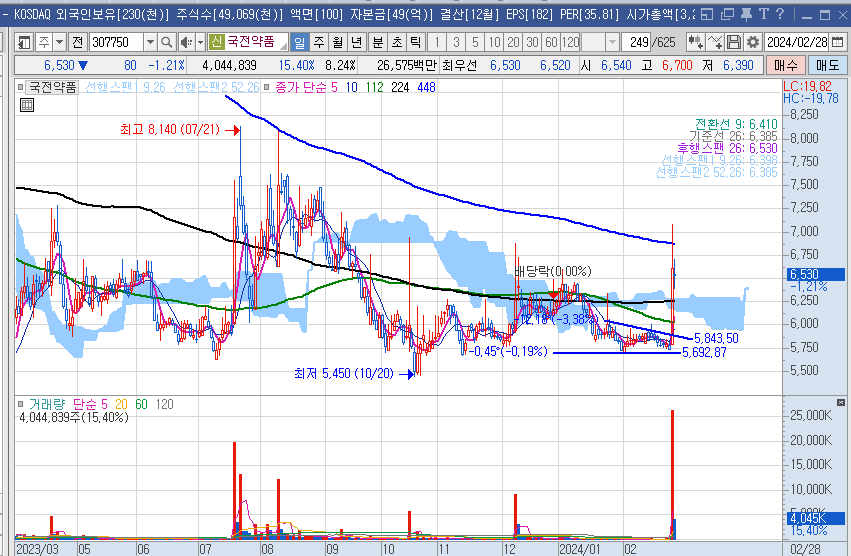Click the add candlestick chart icon
The image size is (851, 556).
coord(695,42)
